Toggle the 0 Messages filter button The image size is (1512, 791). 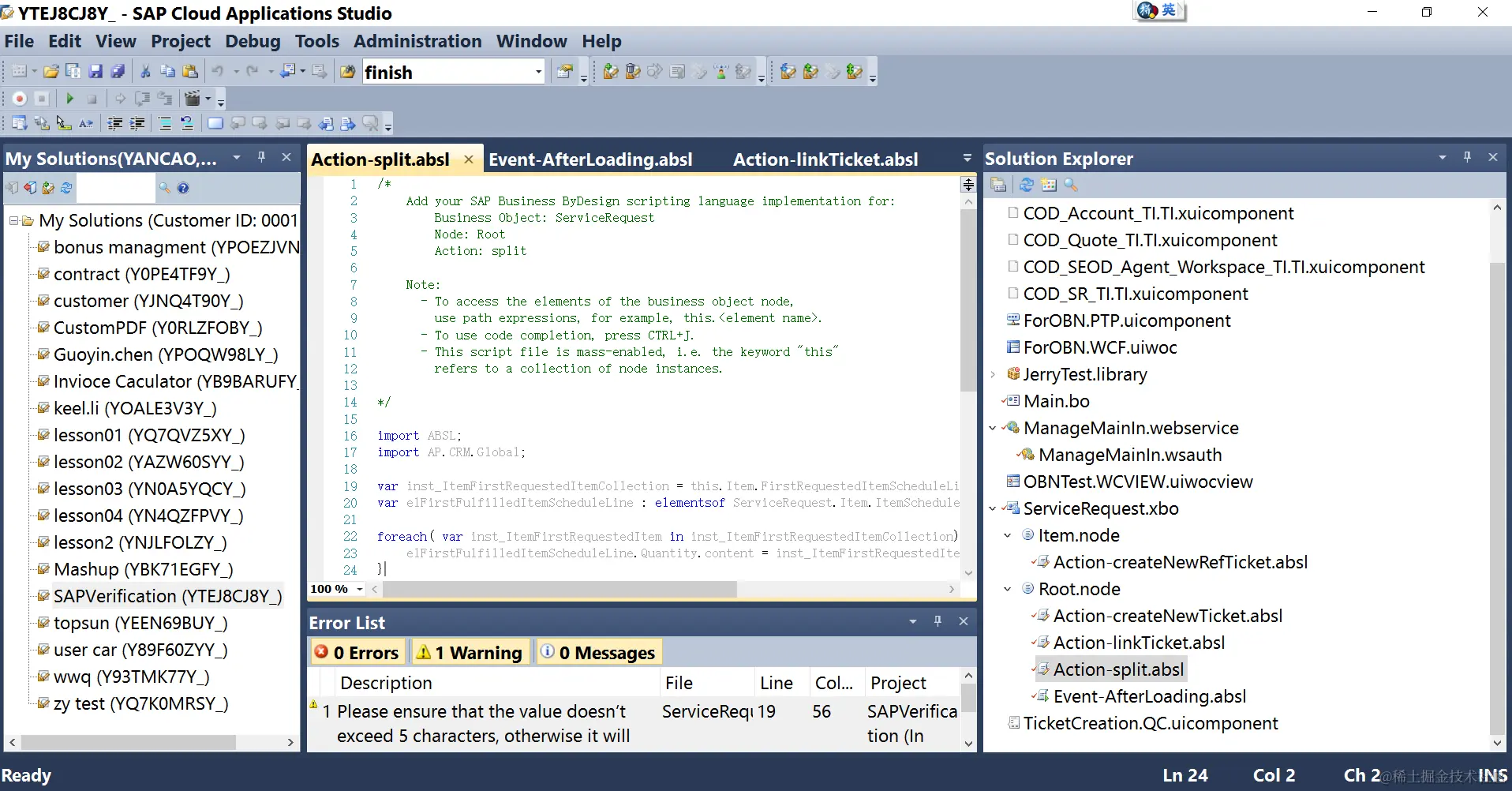click(x=598, y=653)
